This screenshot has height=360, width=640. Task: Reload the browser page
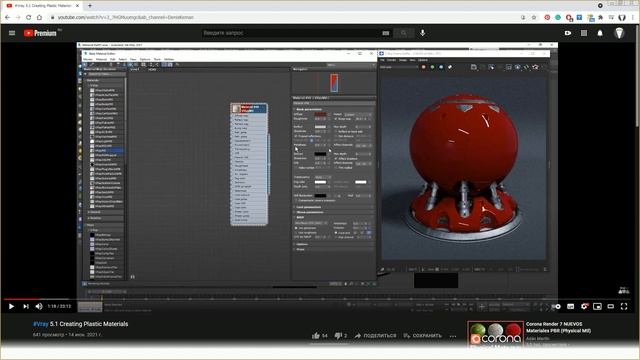(x=29, y=17)
